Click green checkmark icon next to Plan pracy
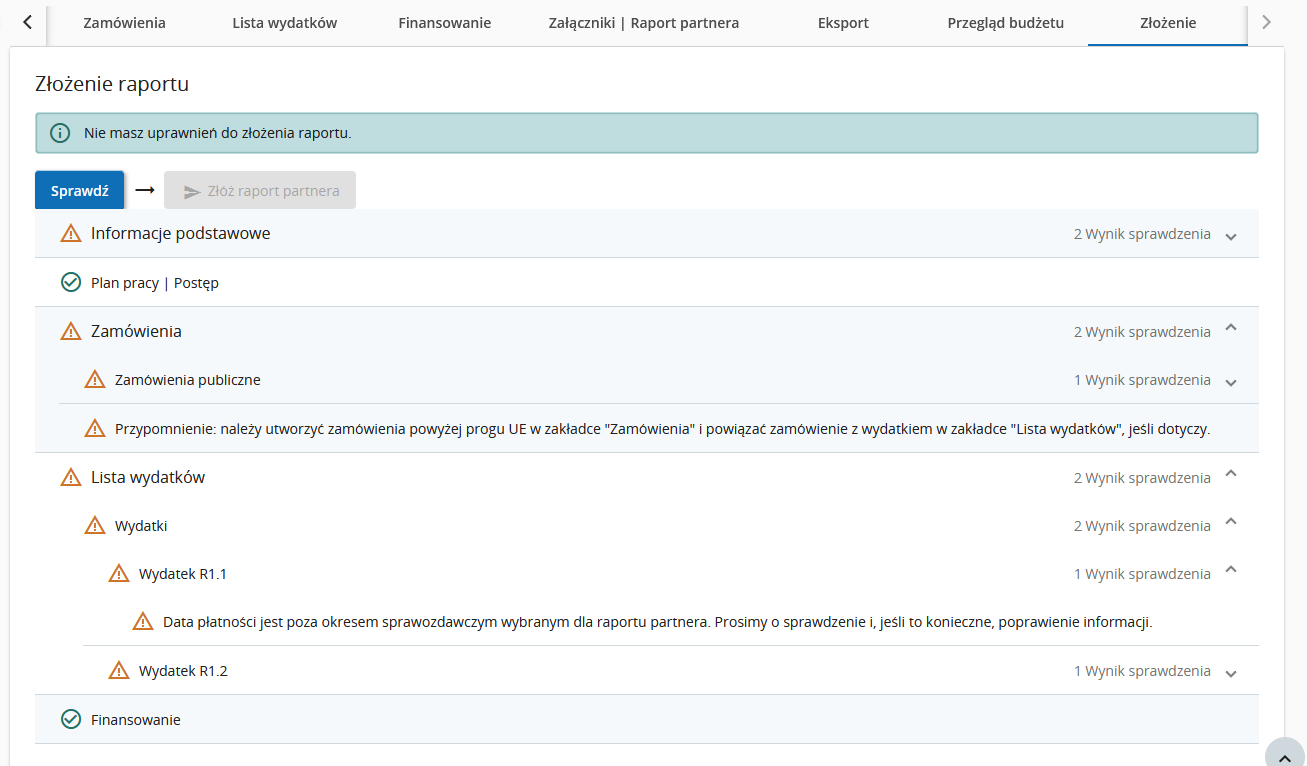 point(71,283)
